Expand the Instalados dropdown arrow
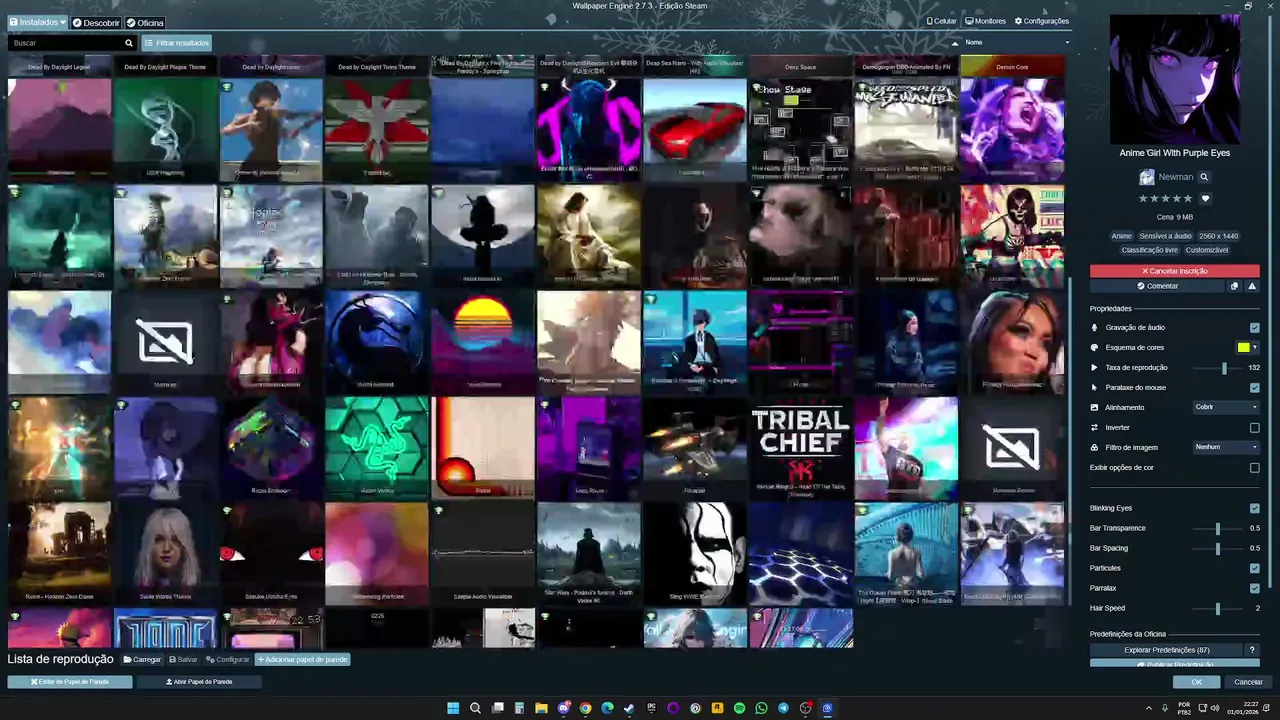1280x720 pixels. 62,22
